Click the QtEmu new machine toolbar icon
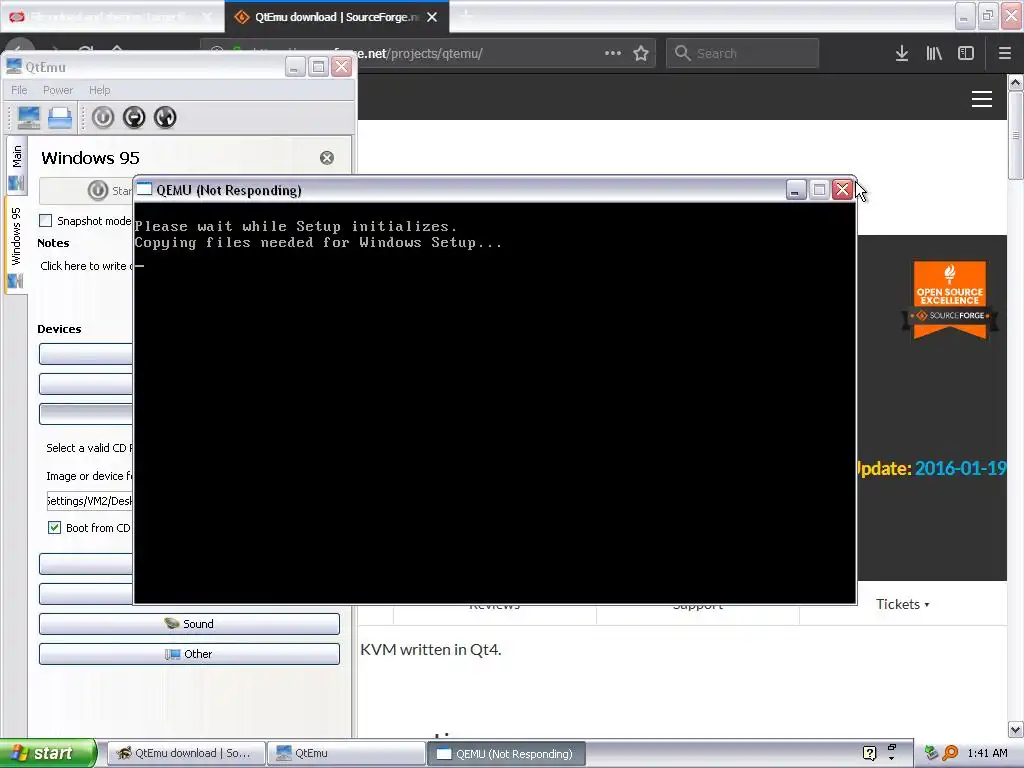The height and width of the screenshot is (768, 1024). click(29, 118)
